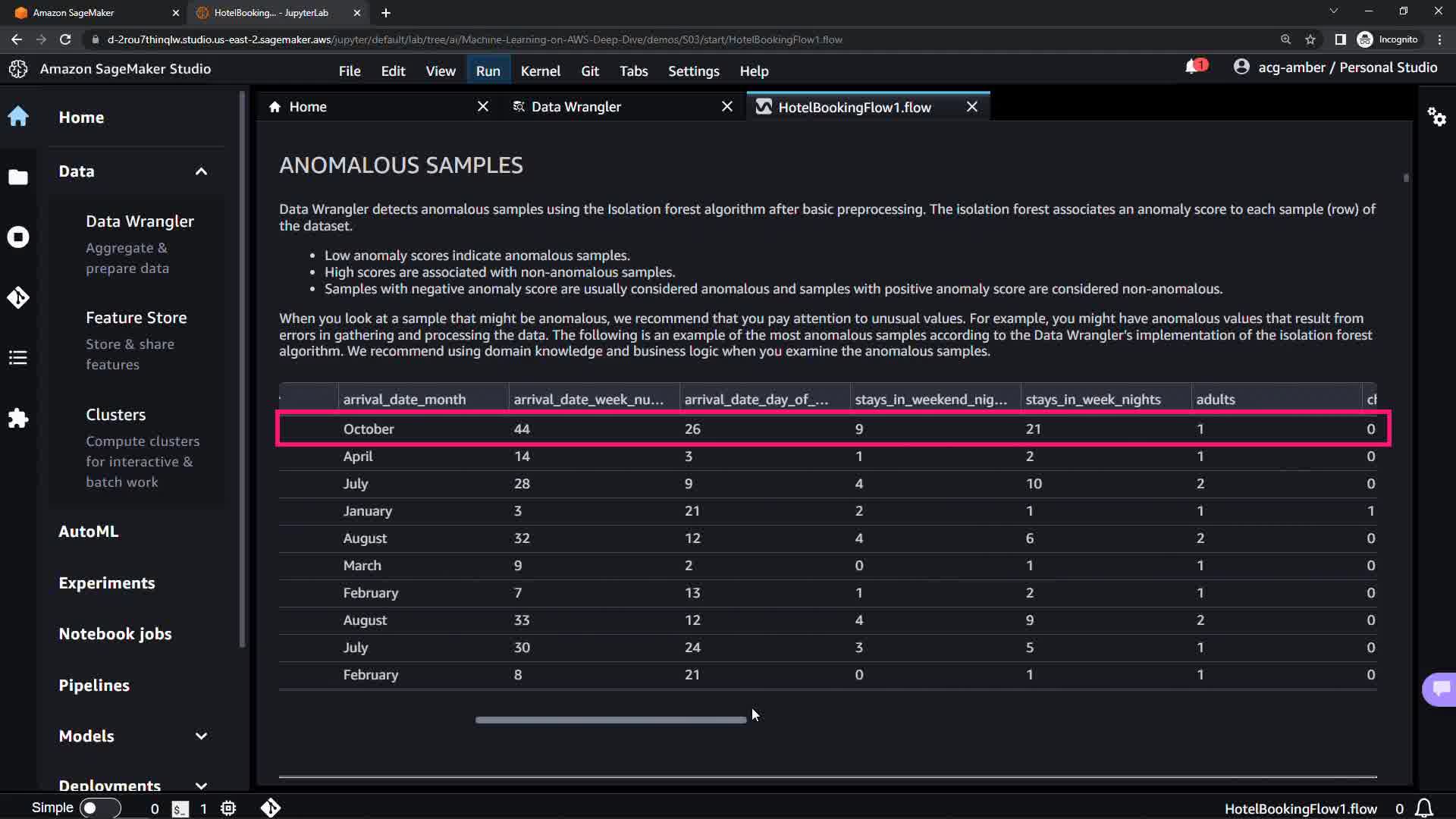Switch to the Data Wrangler tab
1456x819 pixels.
click(x=576, y=107)
